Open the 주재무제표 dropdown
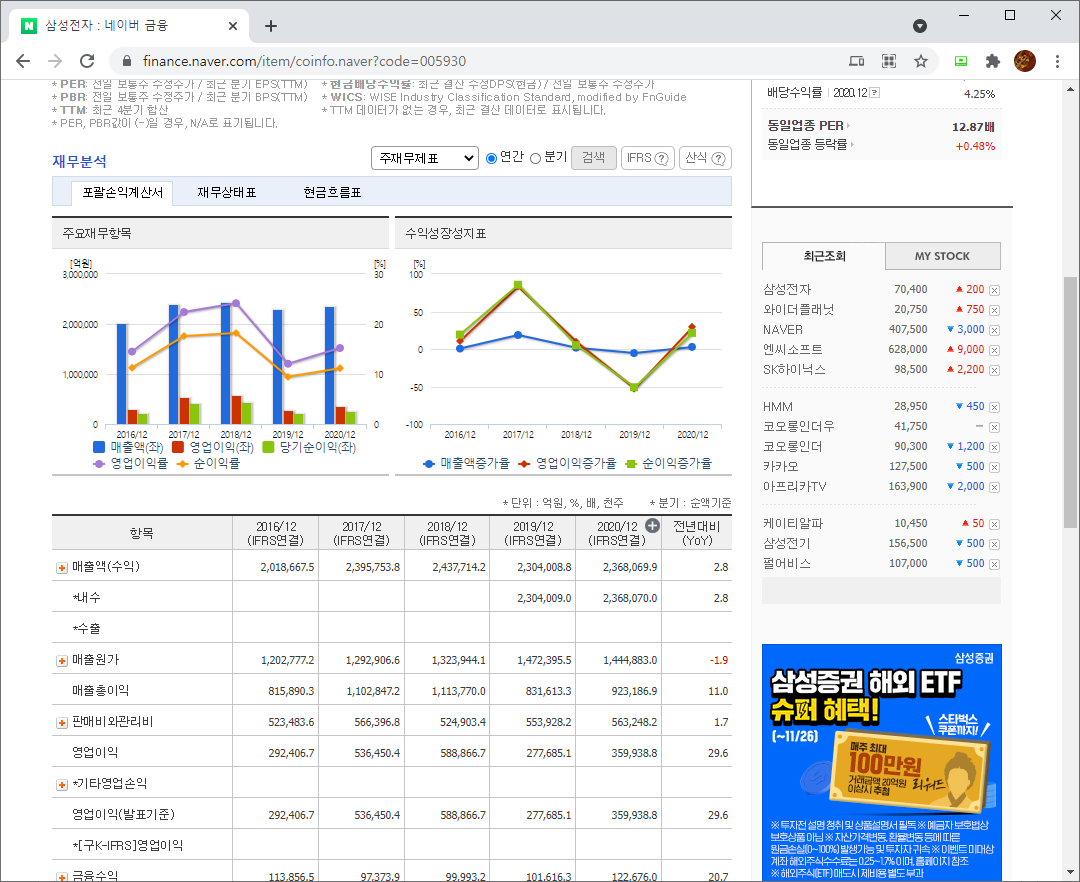The height and width of the screenshot is (882, 1080). click(x=425, y=158)
